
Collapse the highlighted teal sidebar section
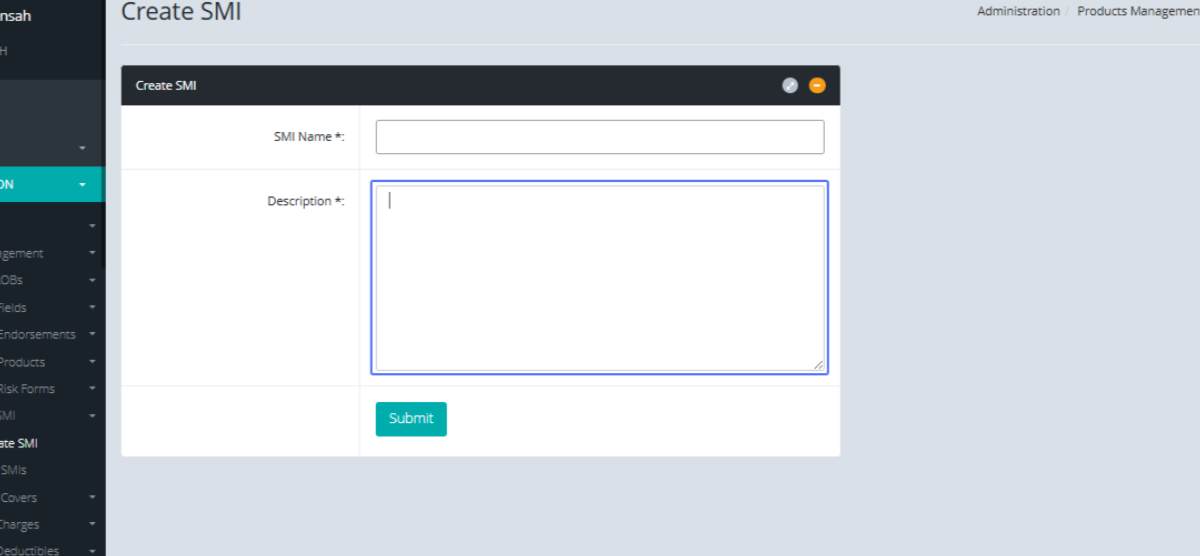point(82,185)
